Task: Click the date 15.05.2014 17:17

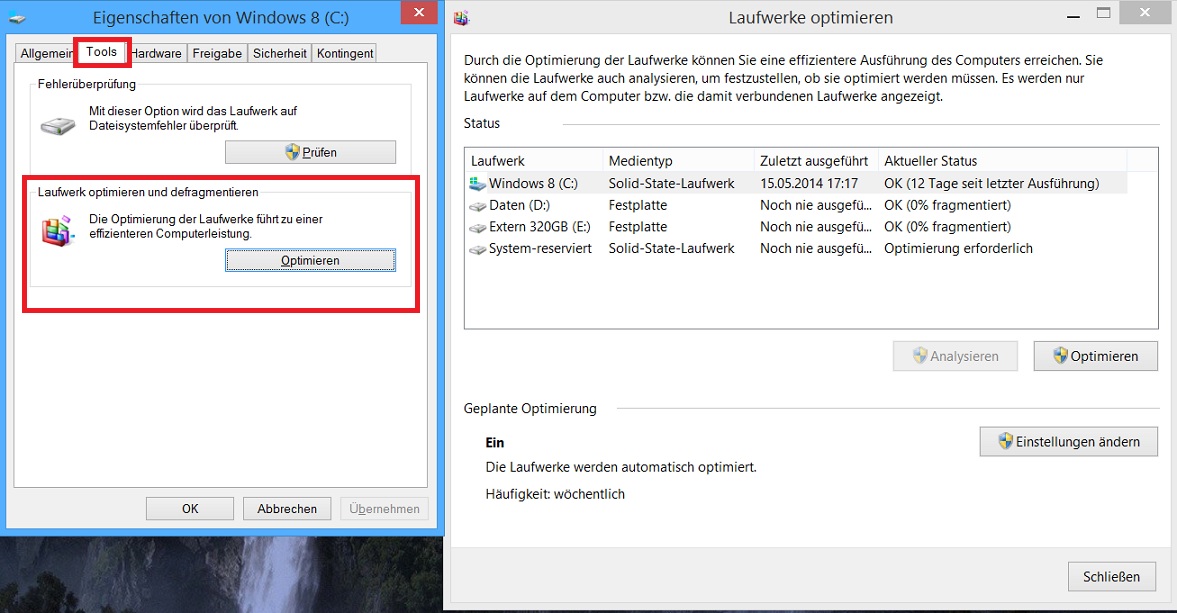Action: click(808, 183)
